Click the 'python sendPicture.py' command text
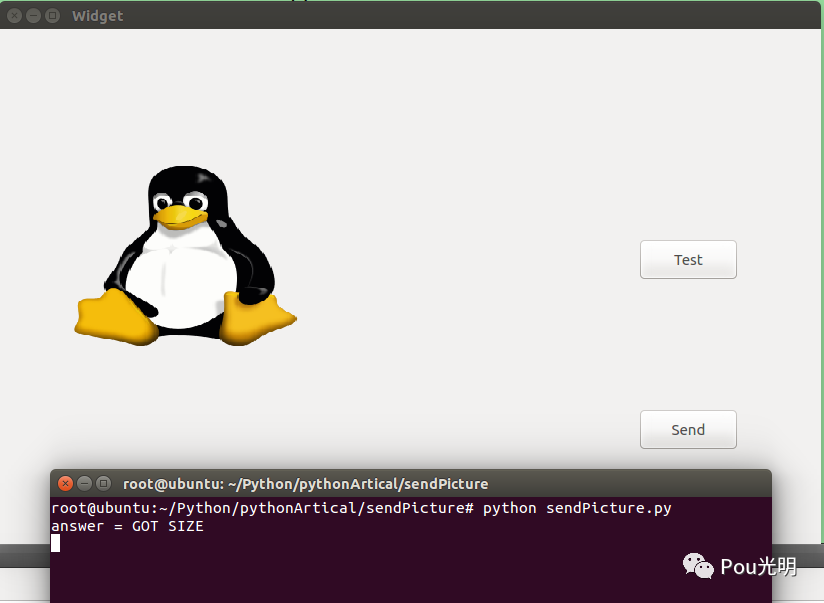The height and width of the screenshot is (603, 824). (577, 508)
